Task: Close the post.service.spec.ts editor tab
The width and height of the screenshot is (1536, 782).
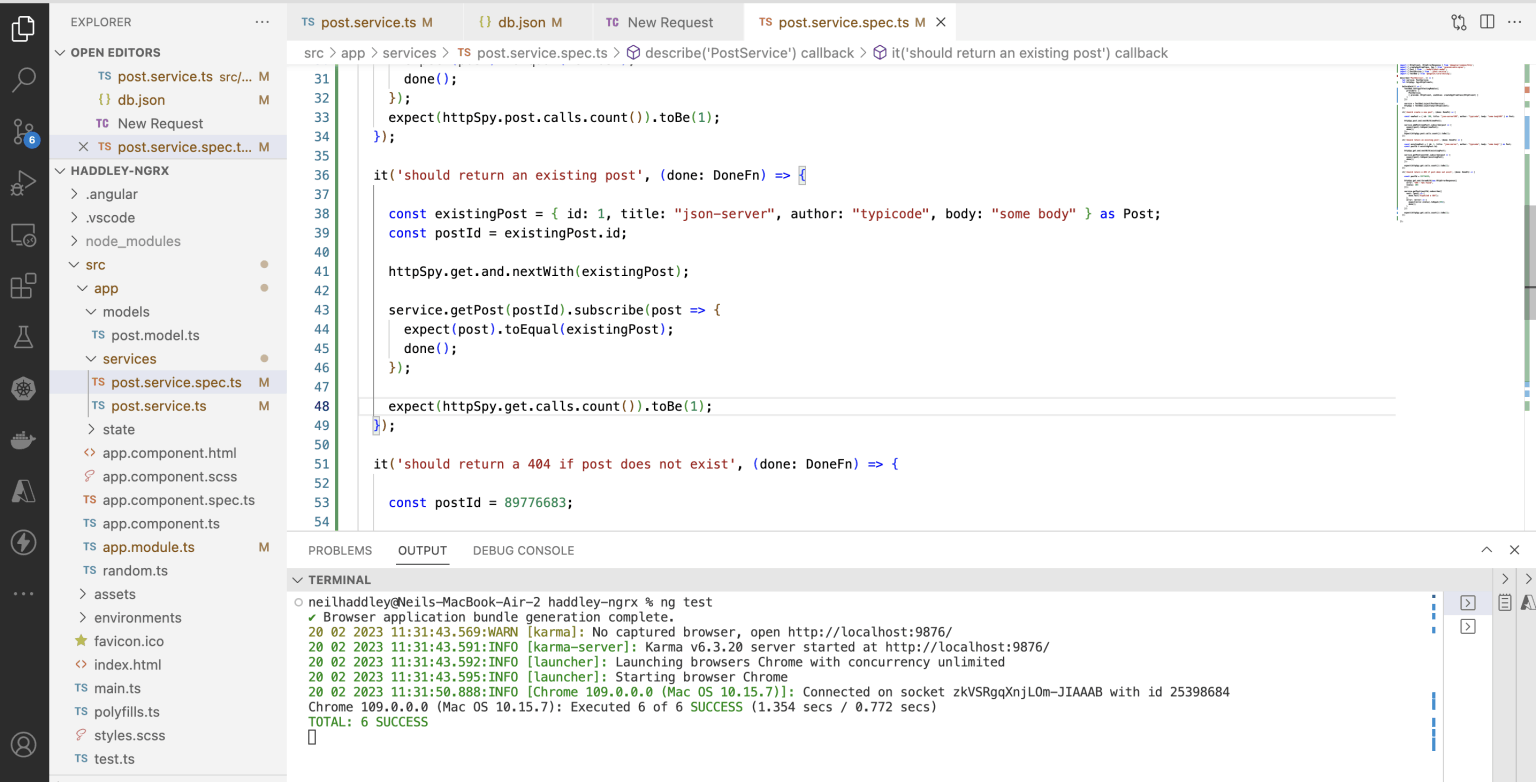Action: tap(940, 22)
